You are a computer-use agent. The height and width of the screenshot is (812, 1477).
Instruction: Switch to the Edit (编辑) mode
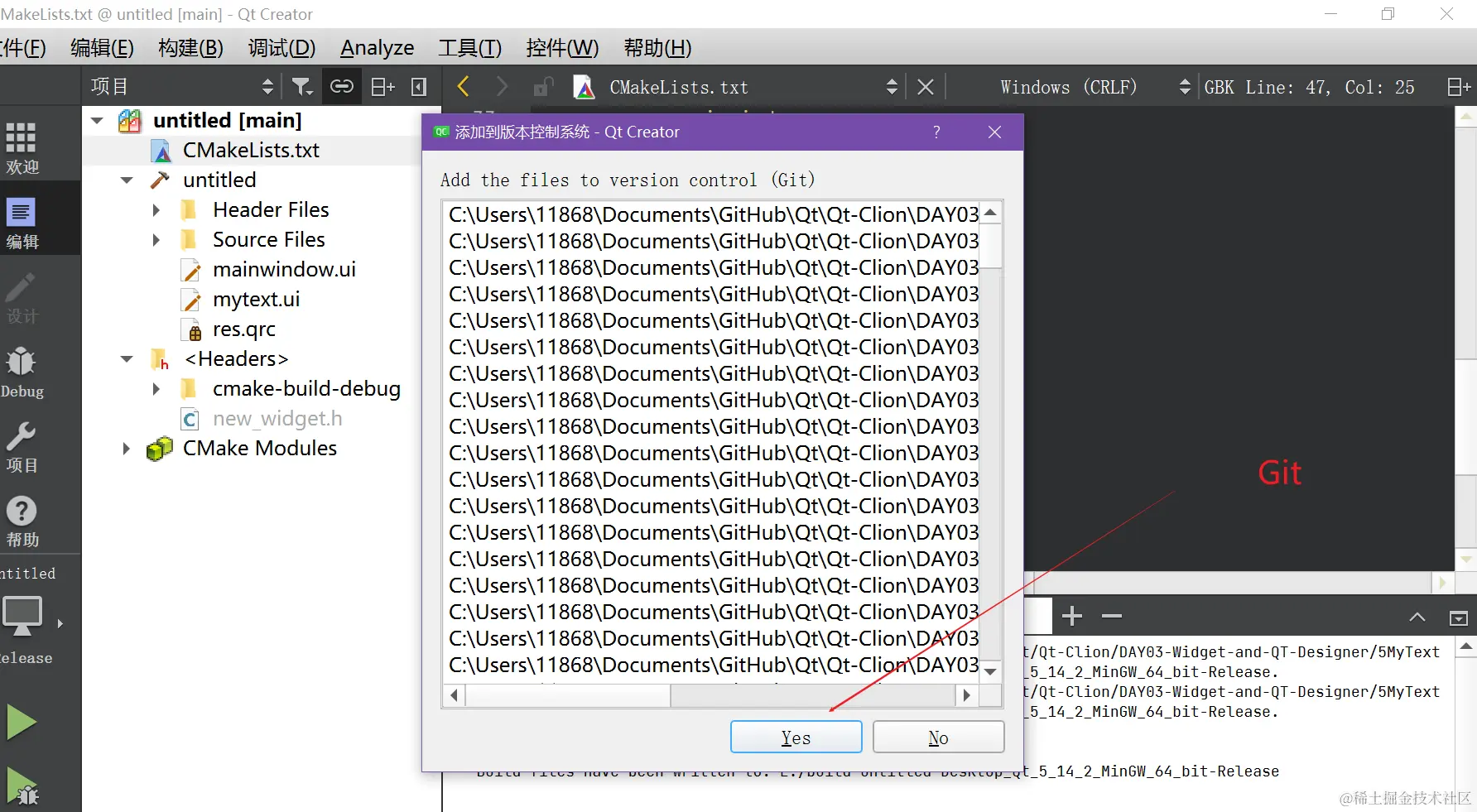click(x=22, y=223)
